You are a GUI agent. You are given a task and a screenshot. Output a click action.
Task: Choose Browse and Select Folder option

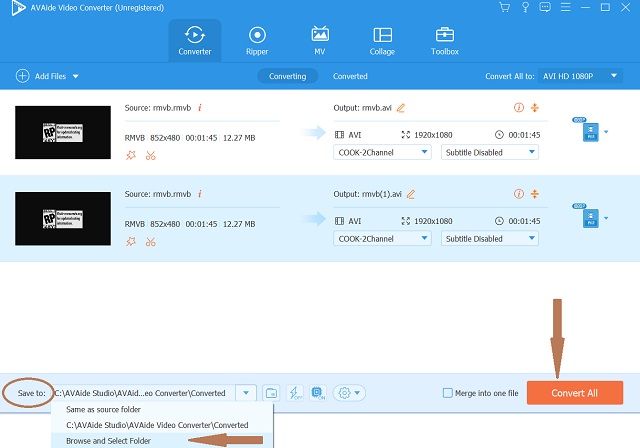tap(162, 441)
